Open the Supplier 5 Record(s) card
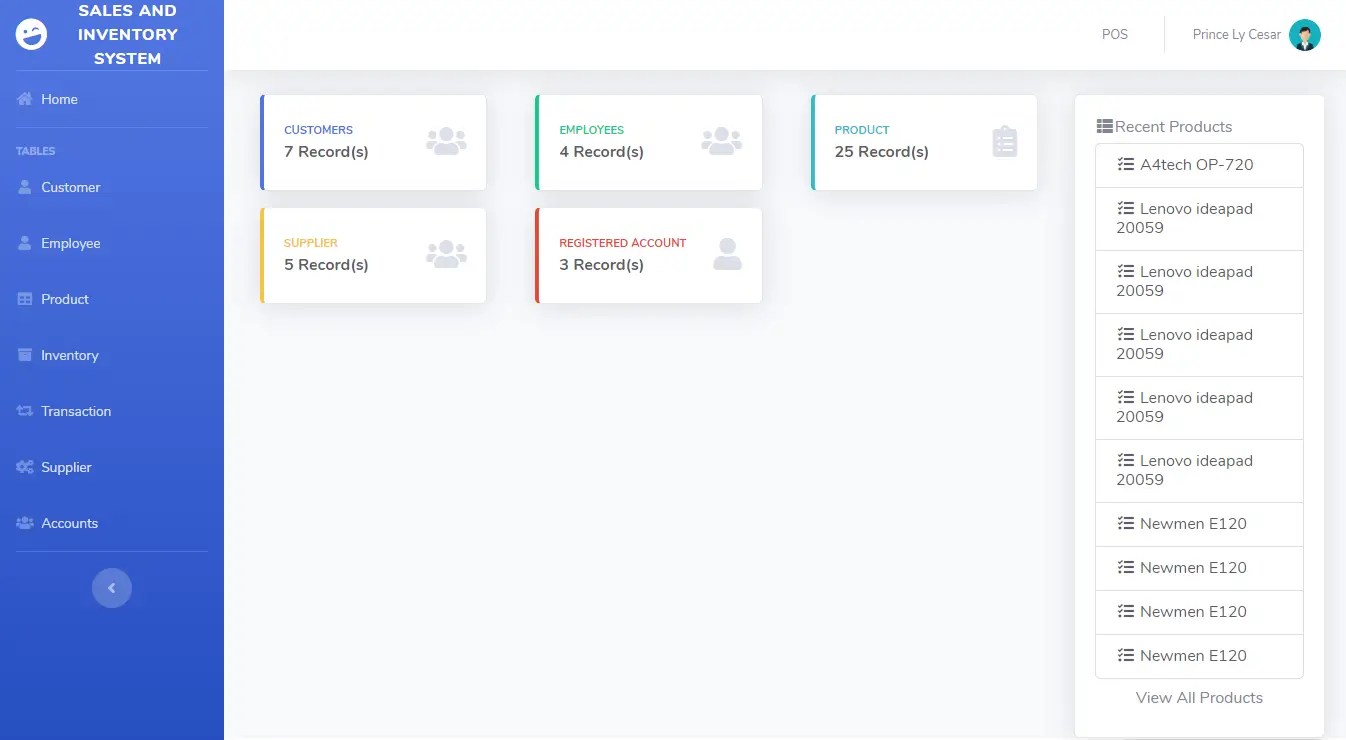This screenshot has height=740, width=1346. click(373, 255)
